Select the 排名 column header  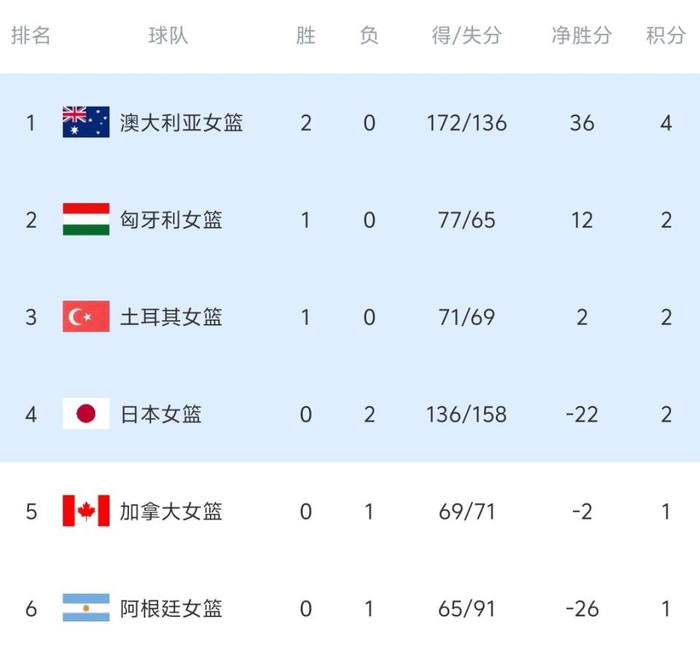pyautogui.click(x=30, y=36)
